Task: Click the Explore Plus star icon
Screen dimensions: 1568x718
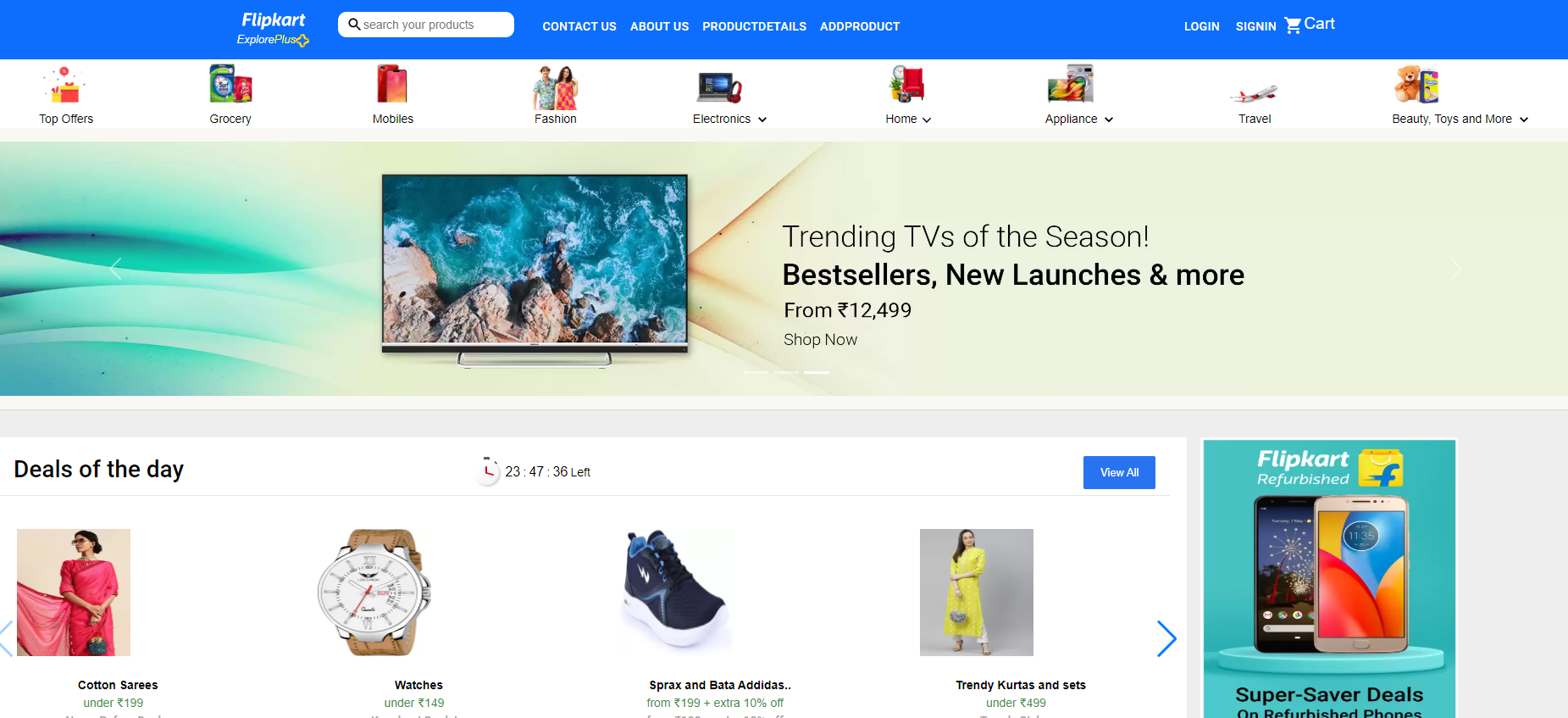Action: pos(303,40)
